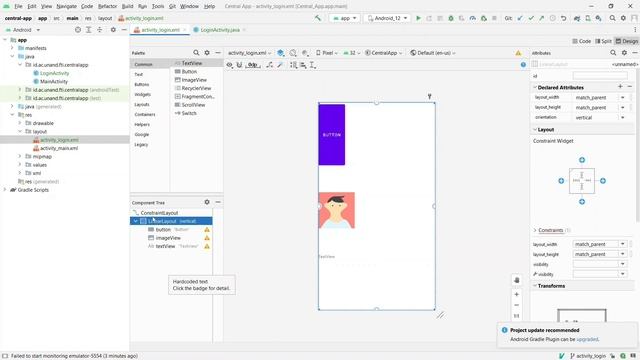Click the magic wand infer constraints icon
This screenshot has height=360, width=640.
coord(280,65)
